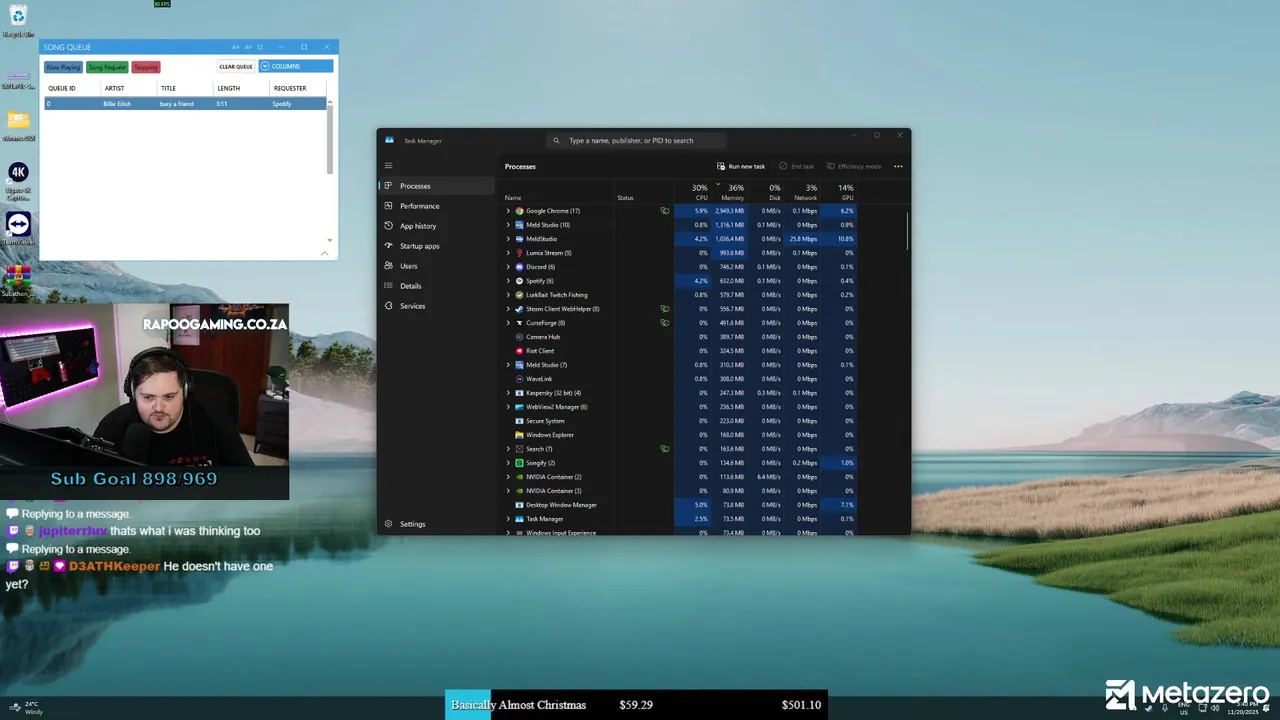Click the Now Playing legend in Song Queue
1280x720 pixels.
63,67
